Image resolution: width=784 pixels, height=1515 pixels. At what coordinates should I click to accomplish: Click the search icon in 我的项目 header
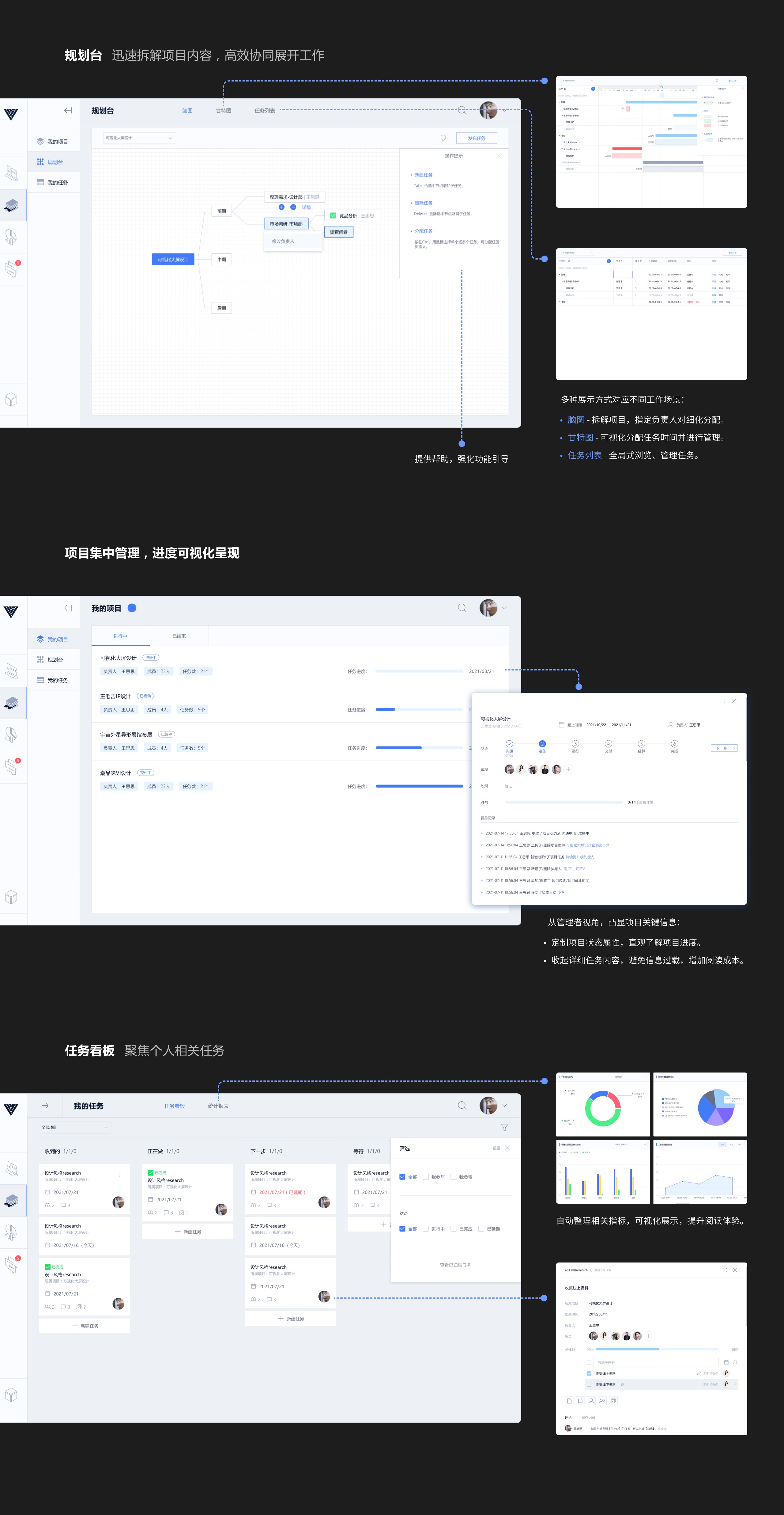[462, 608]
